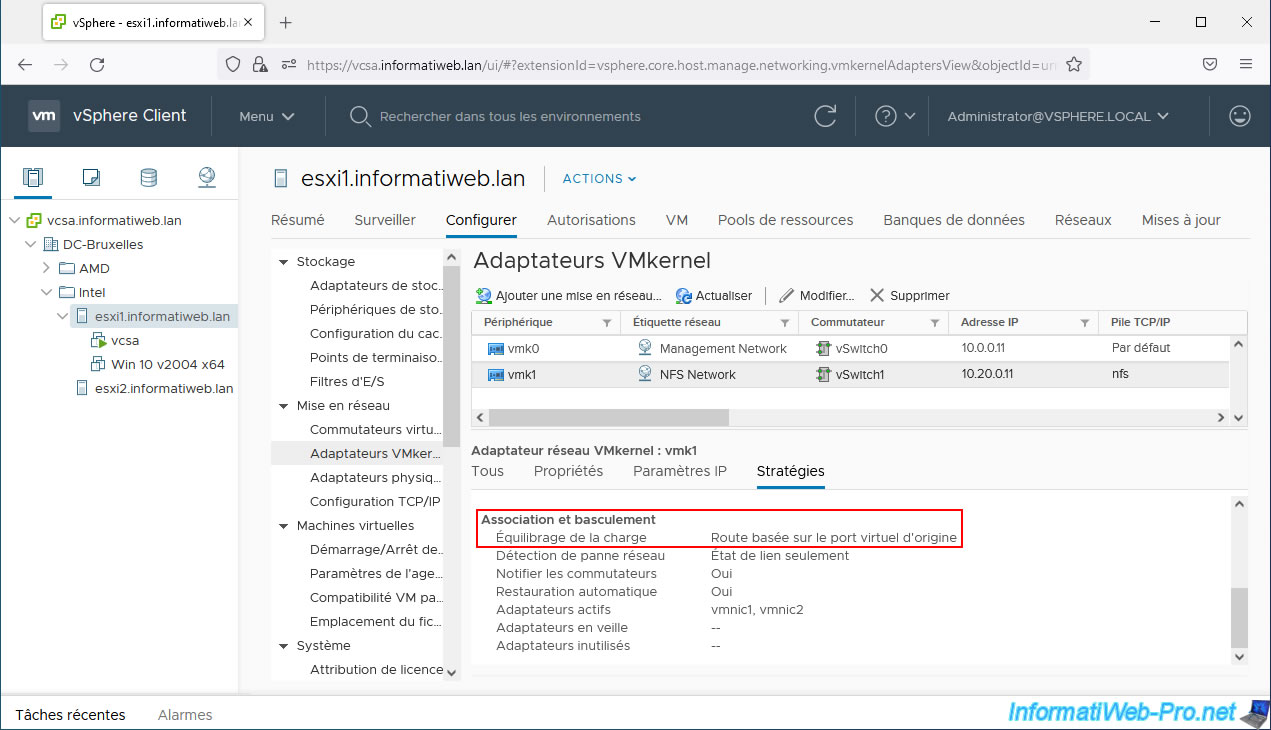Open the help question mark menu
1271x730 pixels.
point(895,116)
